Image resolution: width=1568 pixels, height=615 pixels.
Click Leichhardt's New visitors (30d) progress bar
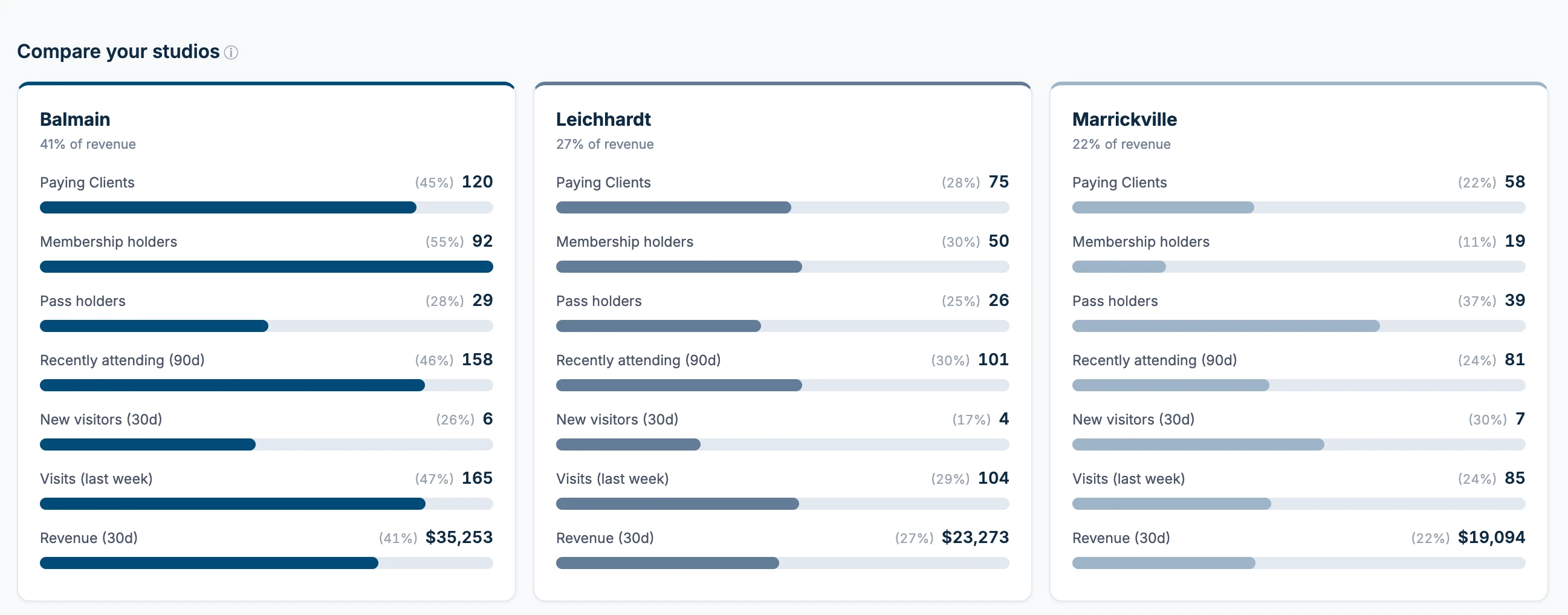pos(782,444)
